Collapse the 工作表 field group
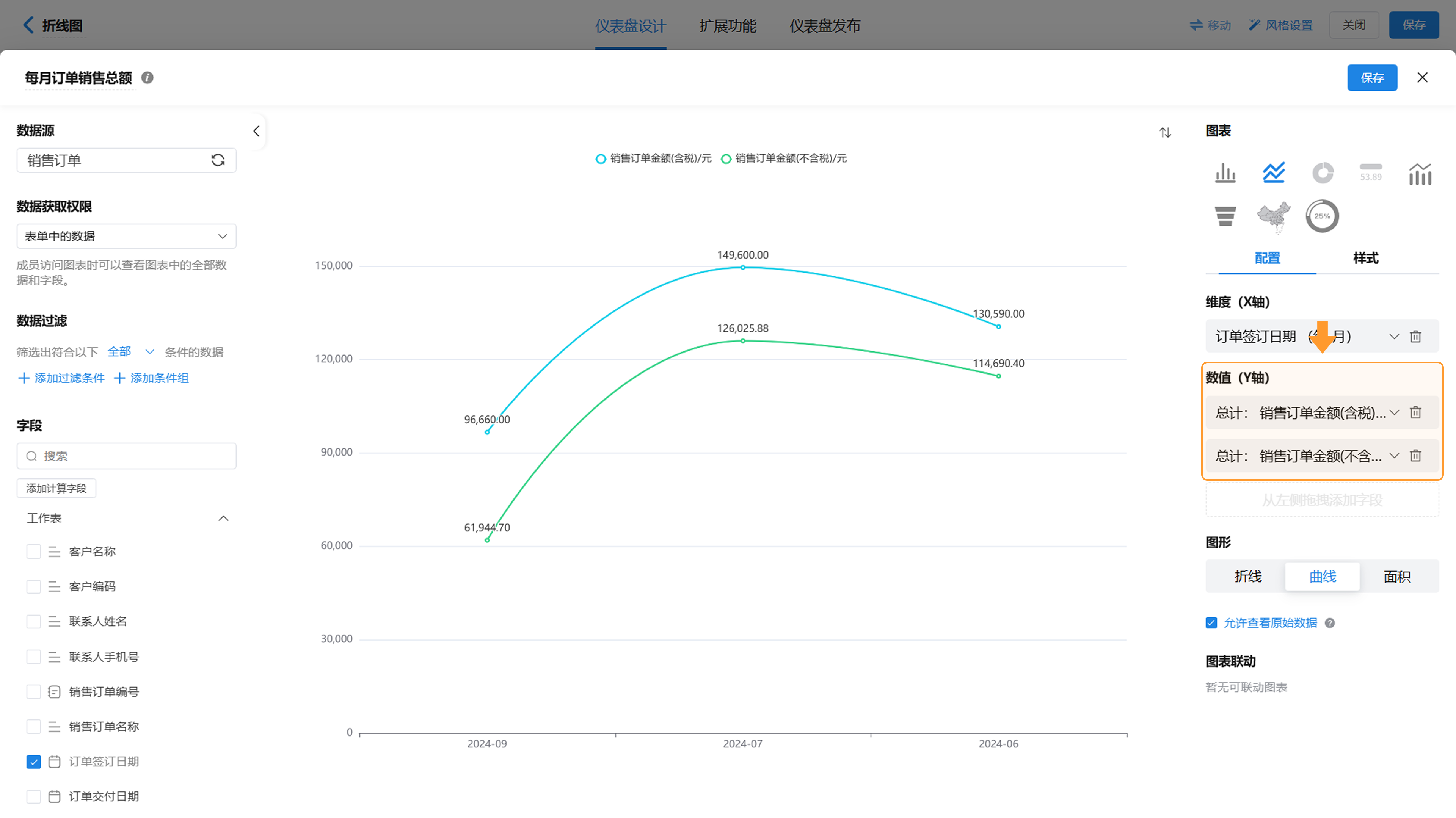Image resolution: width=1456 pixels, height=818 pixels. [x=223, y=518]
